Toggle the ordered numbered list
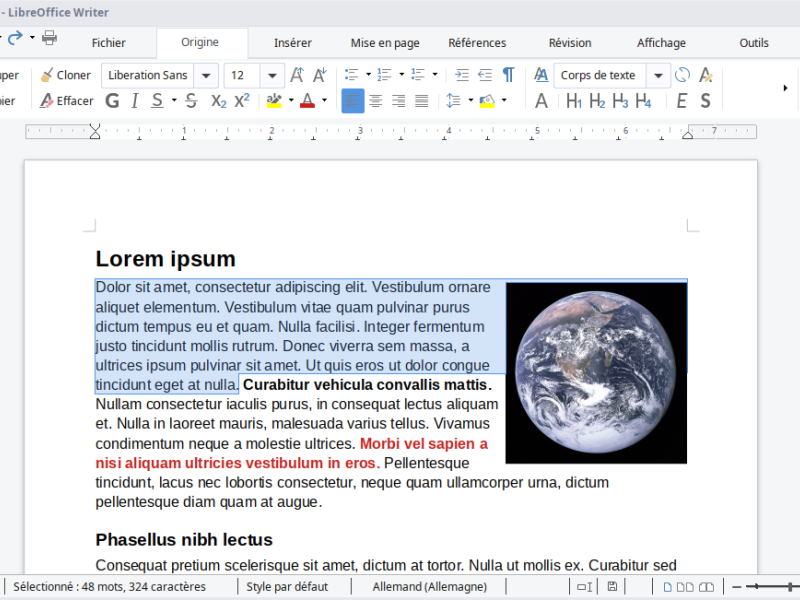The width and height of the screenshot is (800, 600). (x=384, y=75)
